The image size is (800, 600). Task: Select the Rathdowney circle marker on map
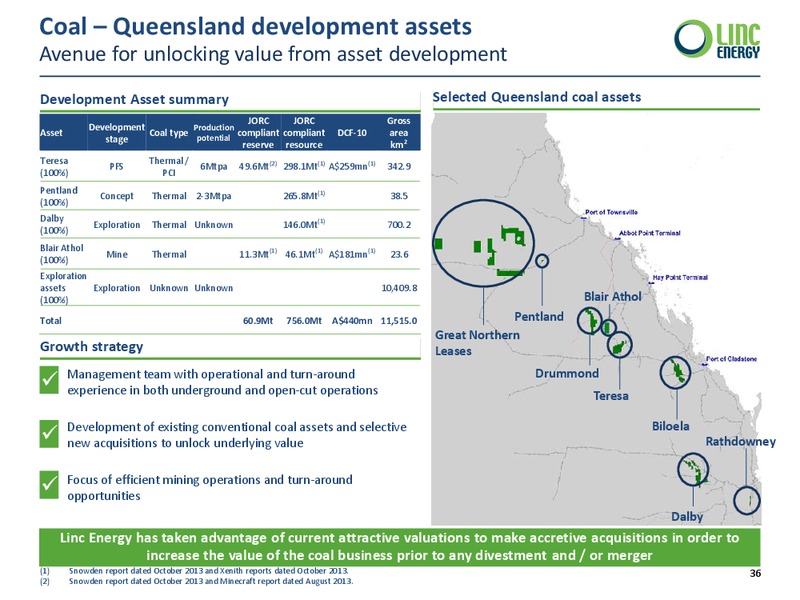pyautogui.click(x=747, y=501)
